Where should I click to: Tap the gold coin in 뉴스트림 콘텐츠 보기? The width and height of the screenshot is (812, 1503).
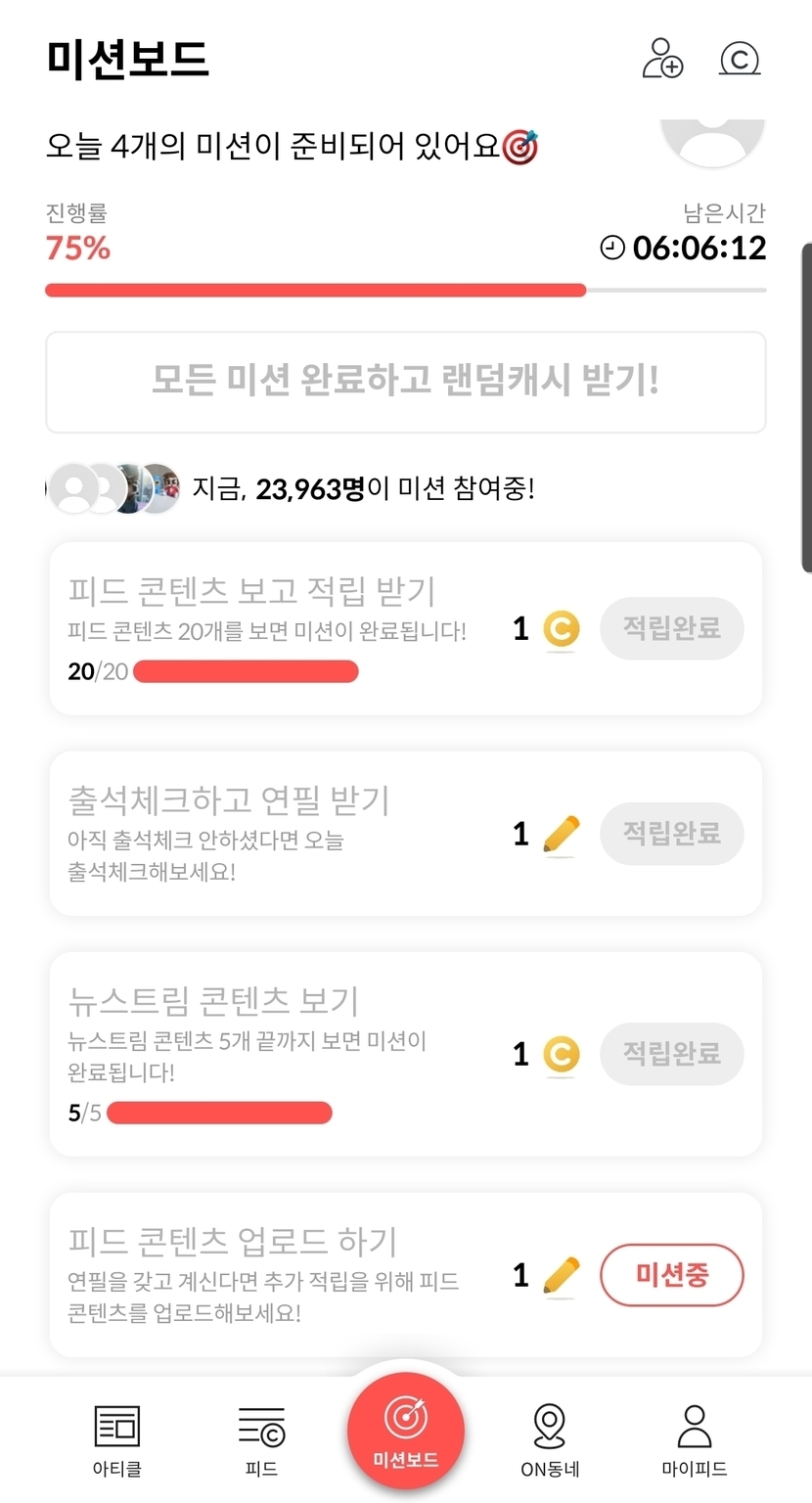(561, 1055)
